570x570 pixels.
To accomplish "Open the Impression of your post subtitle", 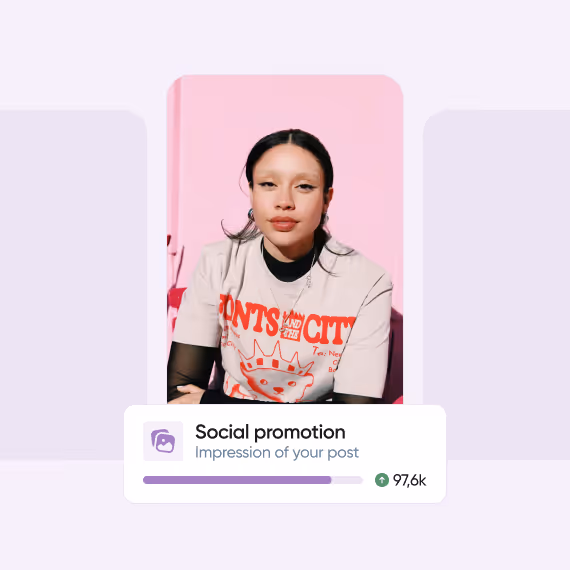I will (x=277, y=453).
